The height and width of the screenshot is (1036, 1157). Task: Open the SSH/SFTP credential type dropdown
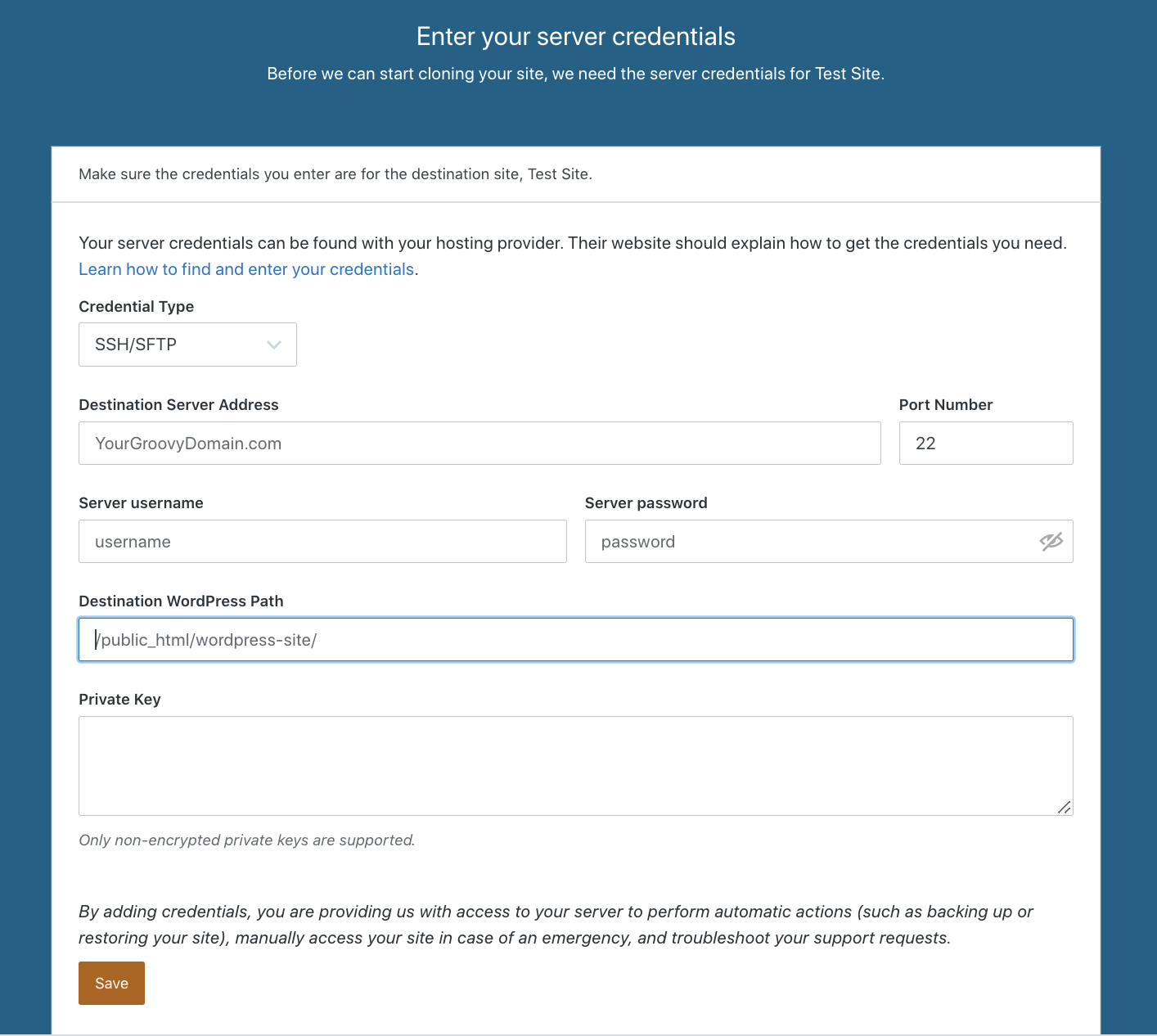[187, 345]
